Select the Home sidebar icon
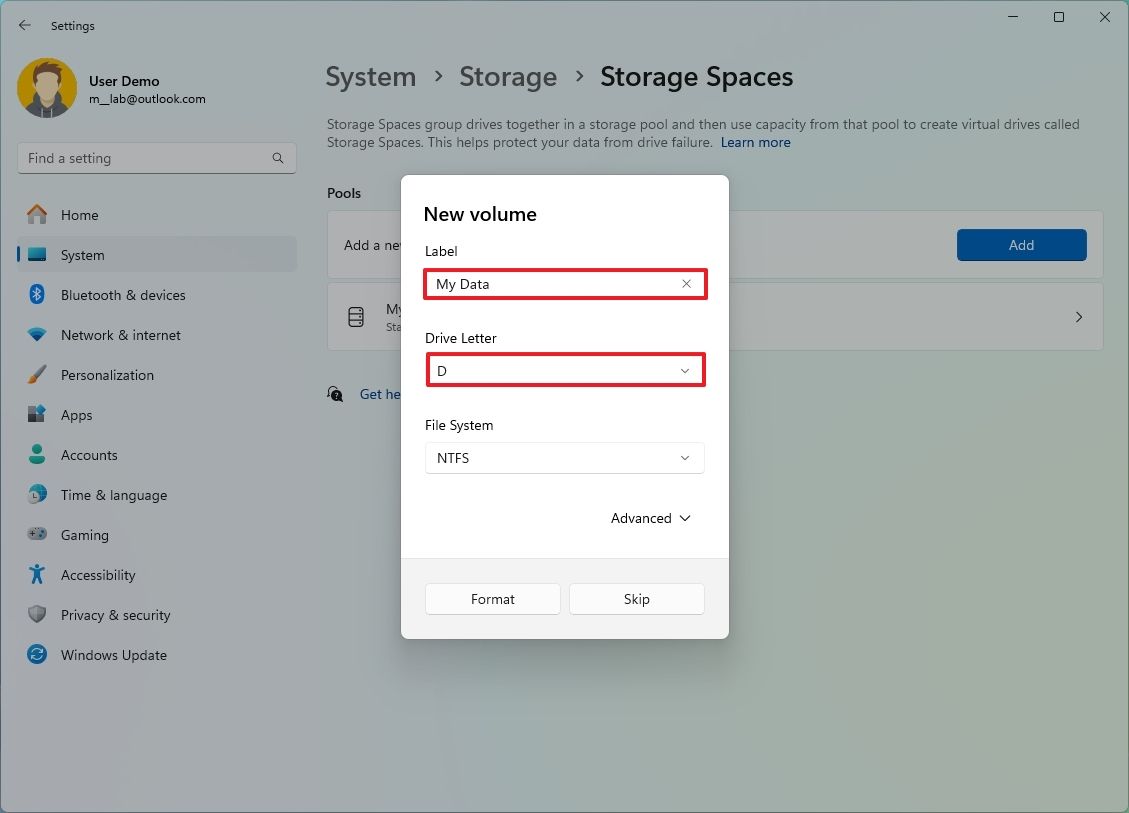The height and width of the screenshot is (813, 1129). pos(36,215)
